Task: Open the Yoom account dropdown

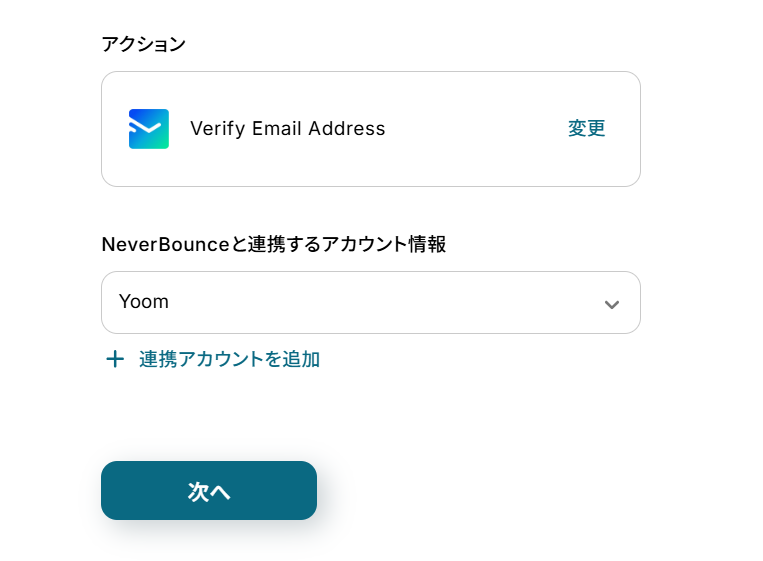Action: tap(370, 302)
